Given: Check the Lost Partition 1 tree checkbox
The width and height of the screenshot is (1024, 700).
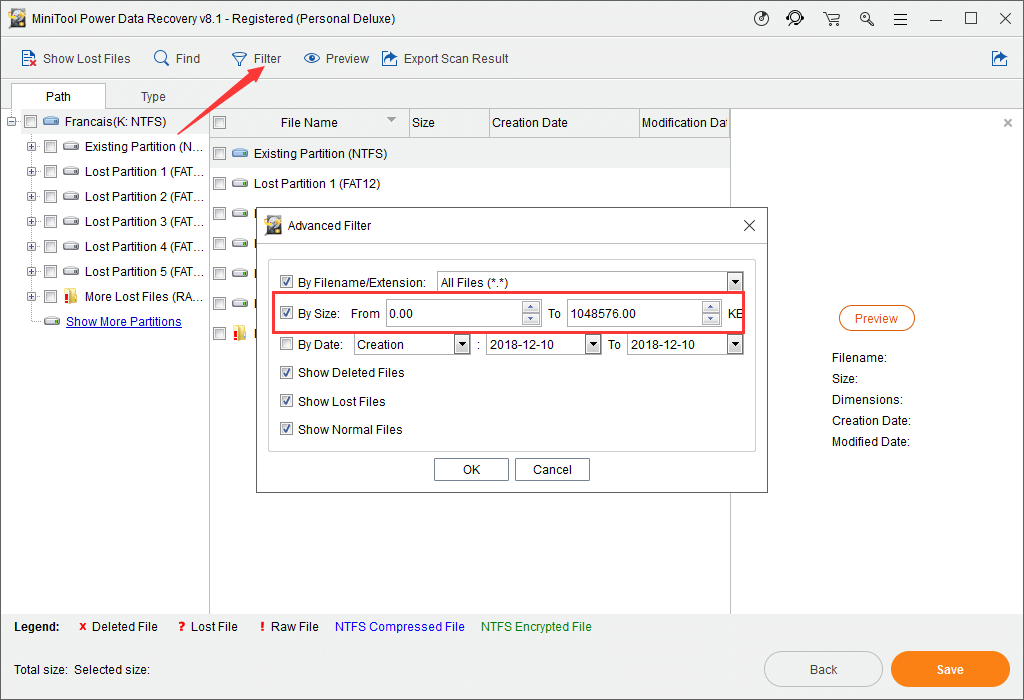Looking at the screenshot, I should click(x=50, y=172).
